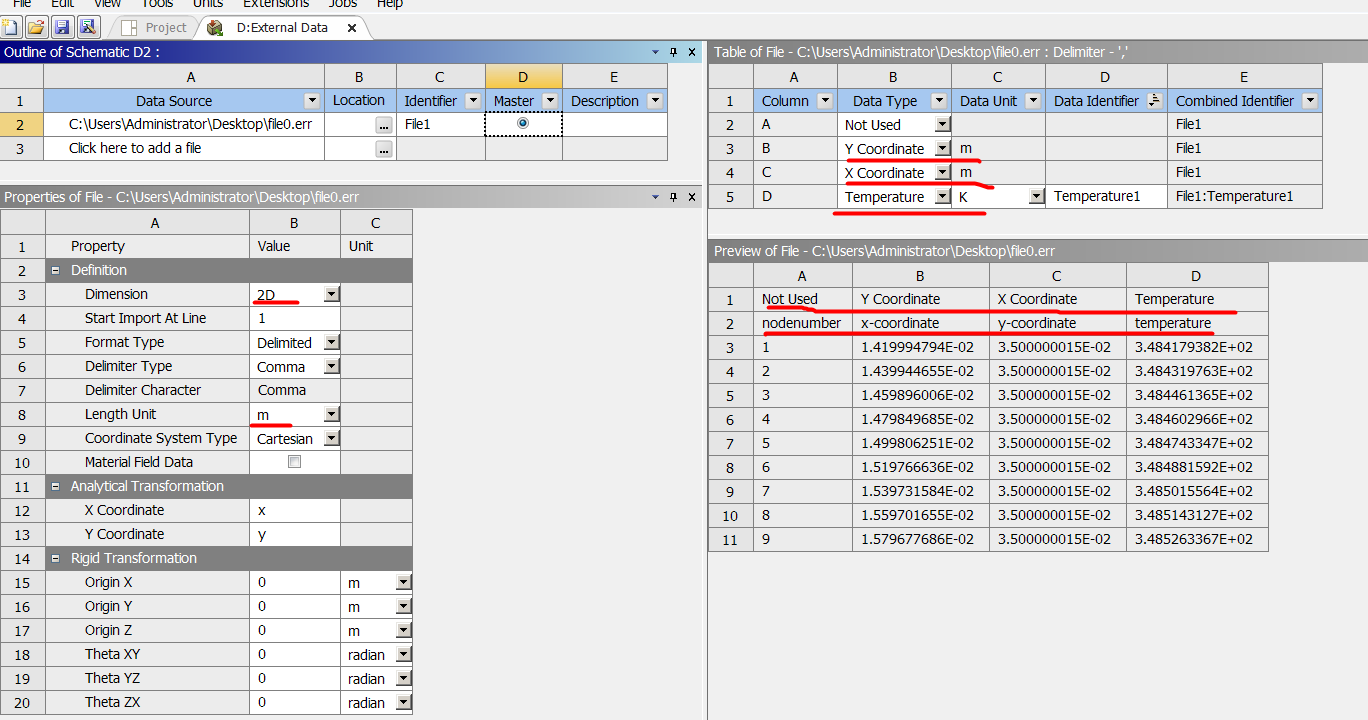Viewport: 1368px width, 720px height.
Task: Open the Help menu
Action: (390, 4)
